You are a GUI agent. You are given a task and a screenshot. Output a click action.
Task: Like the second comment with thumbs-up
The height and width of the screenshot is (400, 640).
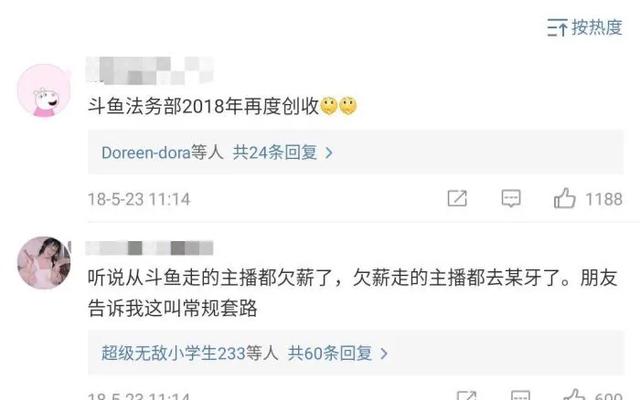[x=574, y=394]
